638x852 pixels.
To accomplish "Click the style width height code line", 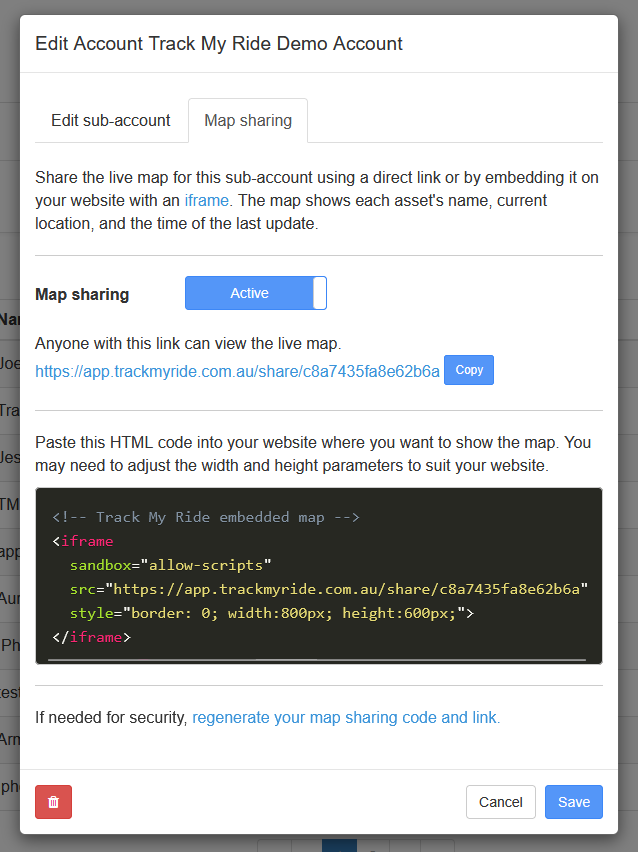I will coord(272,613).
